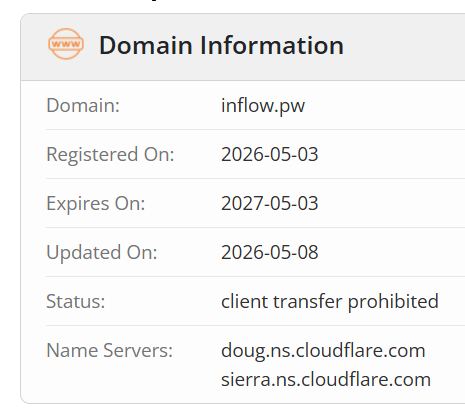465x409 pixels.
Task: Click the Registered On: label
Action: coord(110,155)
